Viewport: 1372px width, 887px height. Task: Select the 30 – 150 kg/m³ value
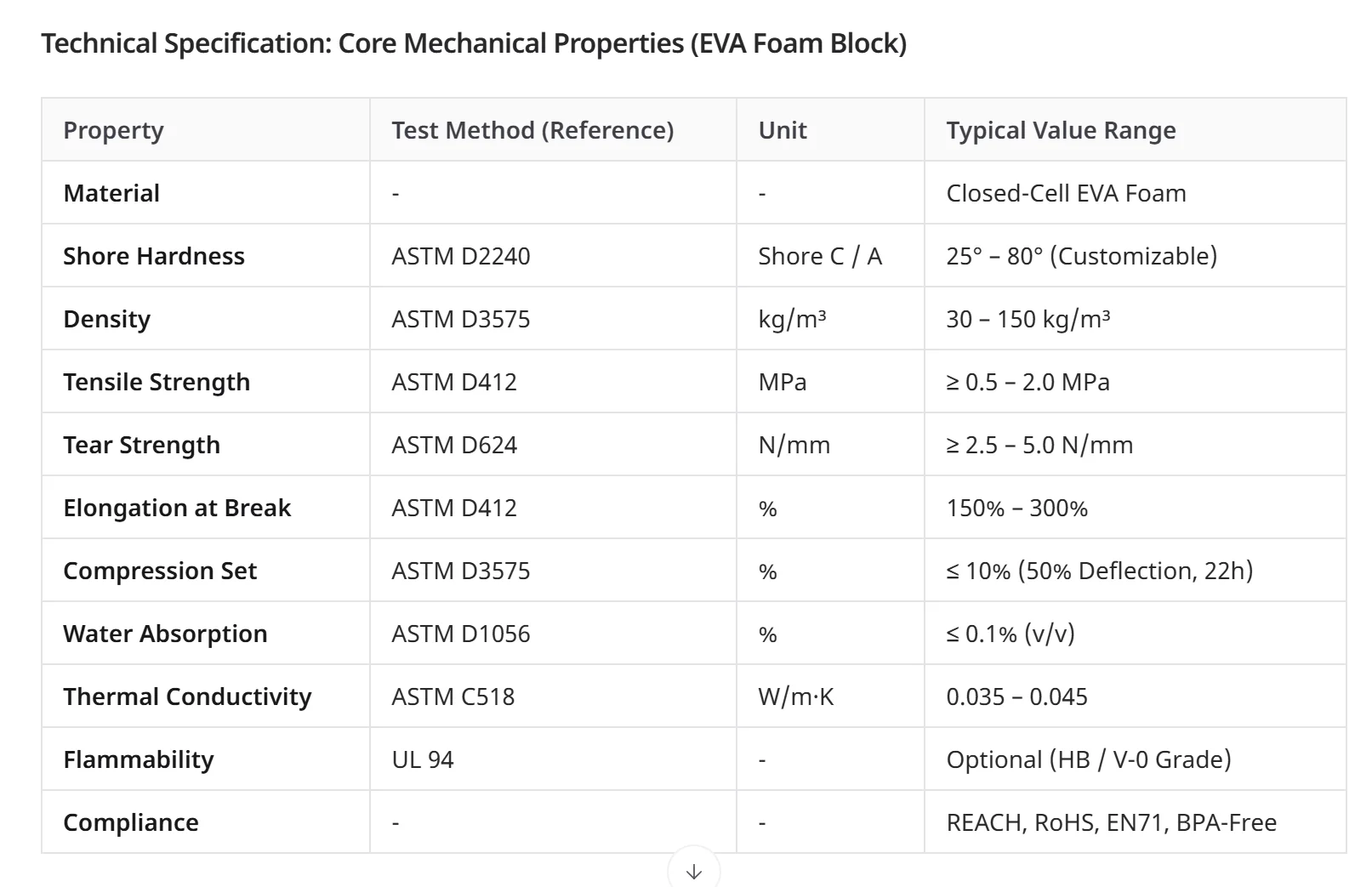[1028, 319]
